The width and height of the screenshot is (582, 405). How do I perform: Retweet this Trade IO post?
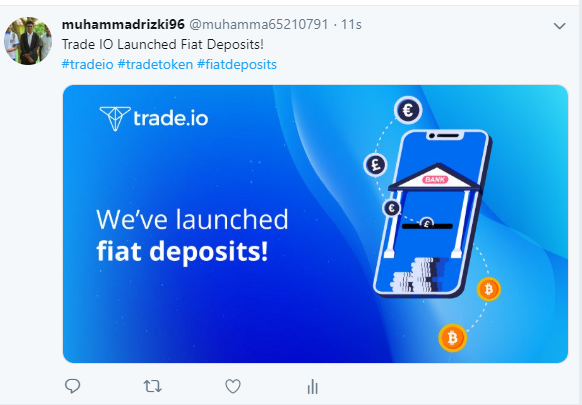[153, 386]
